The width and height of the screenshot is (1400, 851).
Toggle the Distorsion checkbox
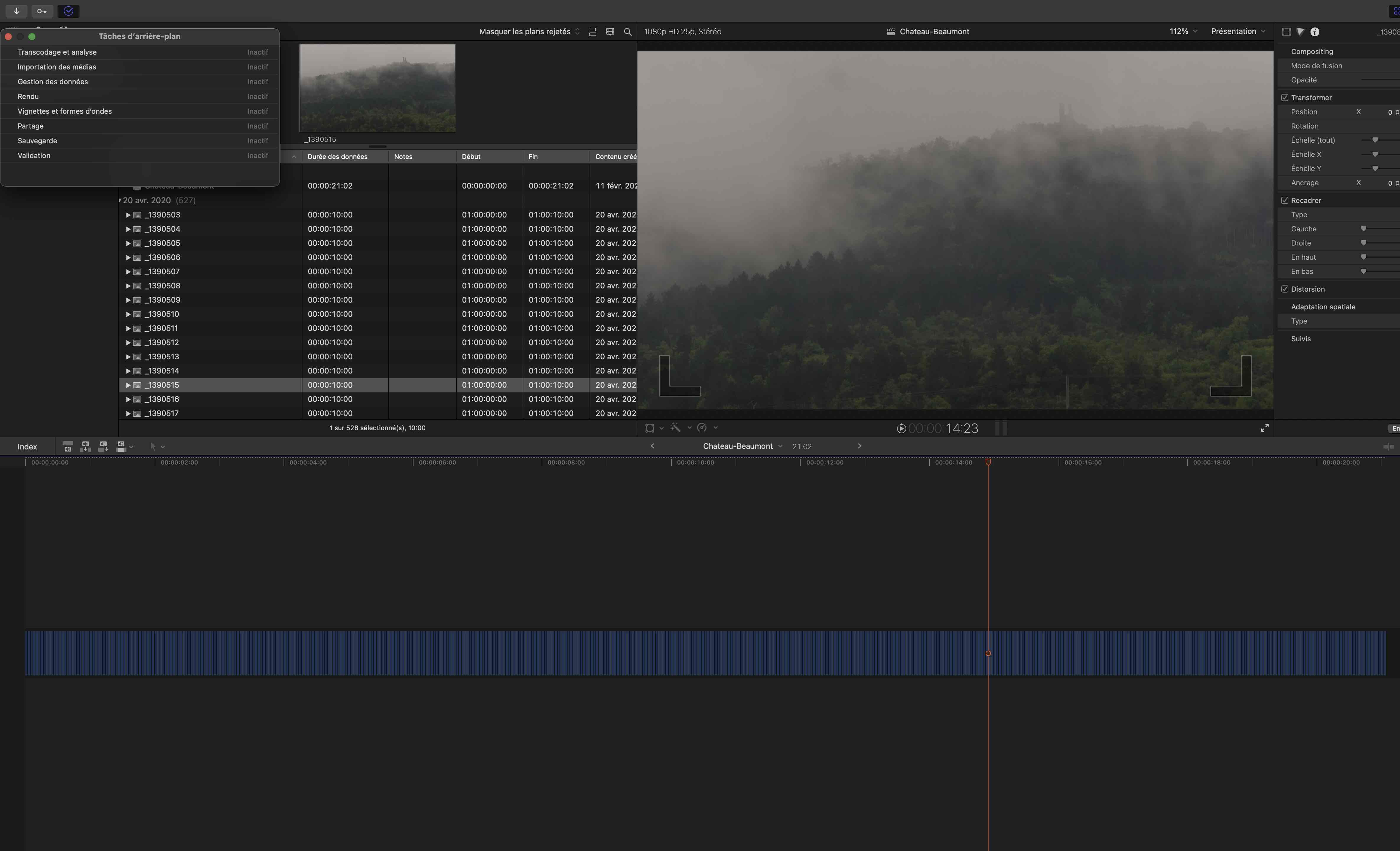pos(1285,289)
